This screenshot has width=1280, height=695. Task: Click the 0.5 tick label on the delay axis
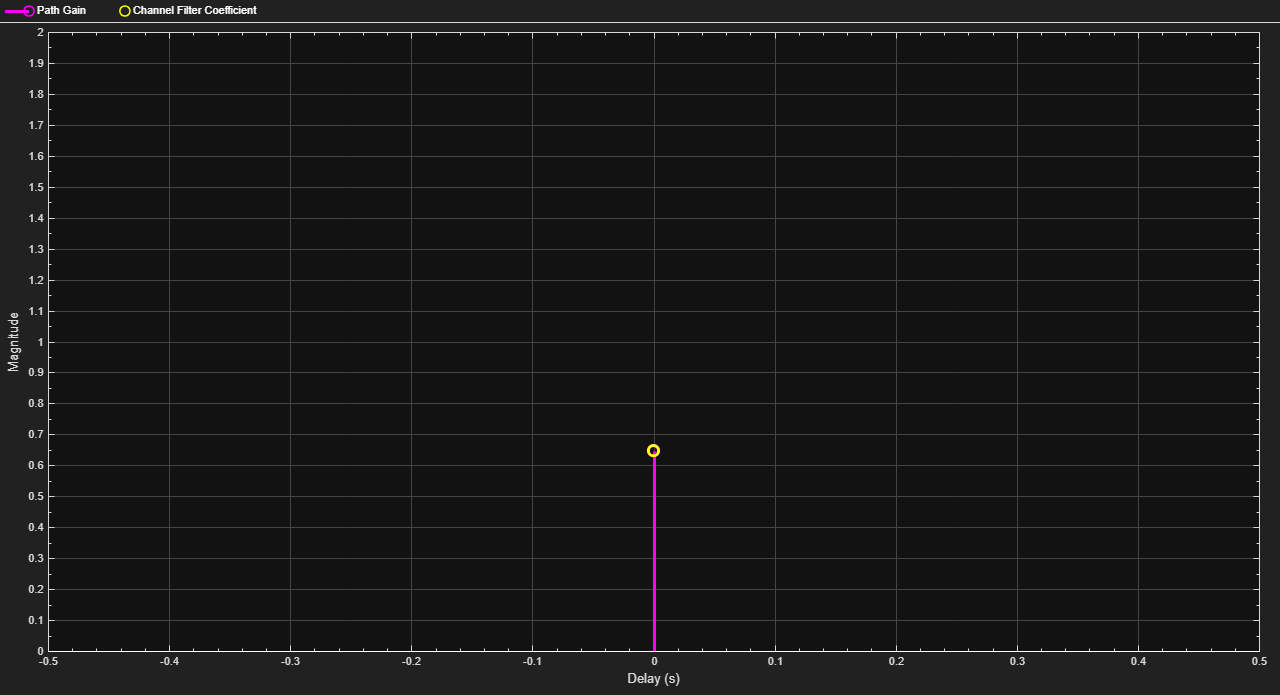pos(1259,661)
